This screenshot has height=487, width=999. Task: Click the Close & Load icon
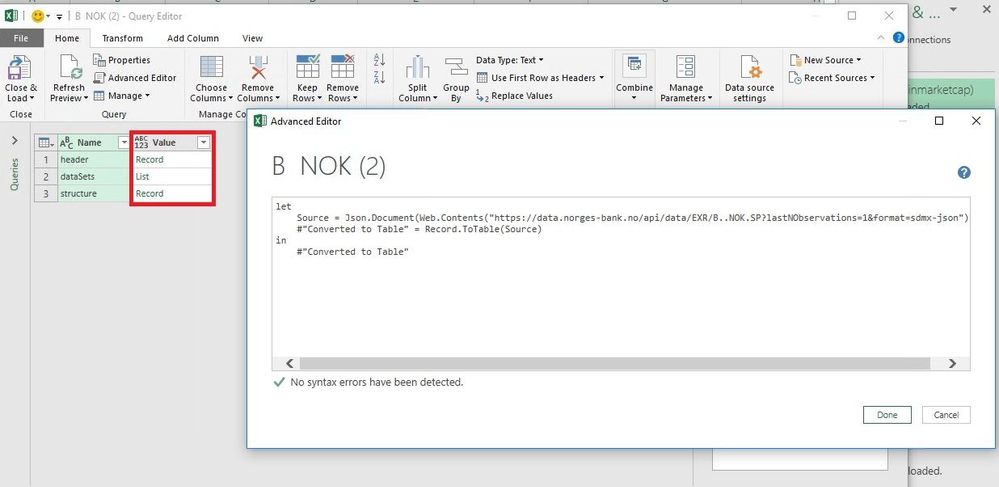click(19, 68)
